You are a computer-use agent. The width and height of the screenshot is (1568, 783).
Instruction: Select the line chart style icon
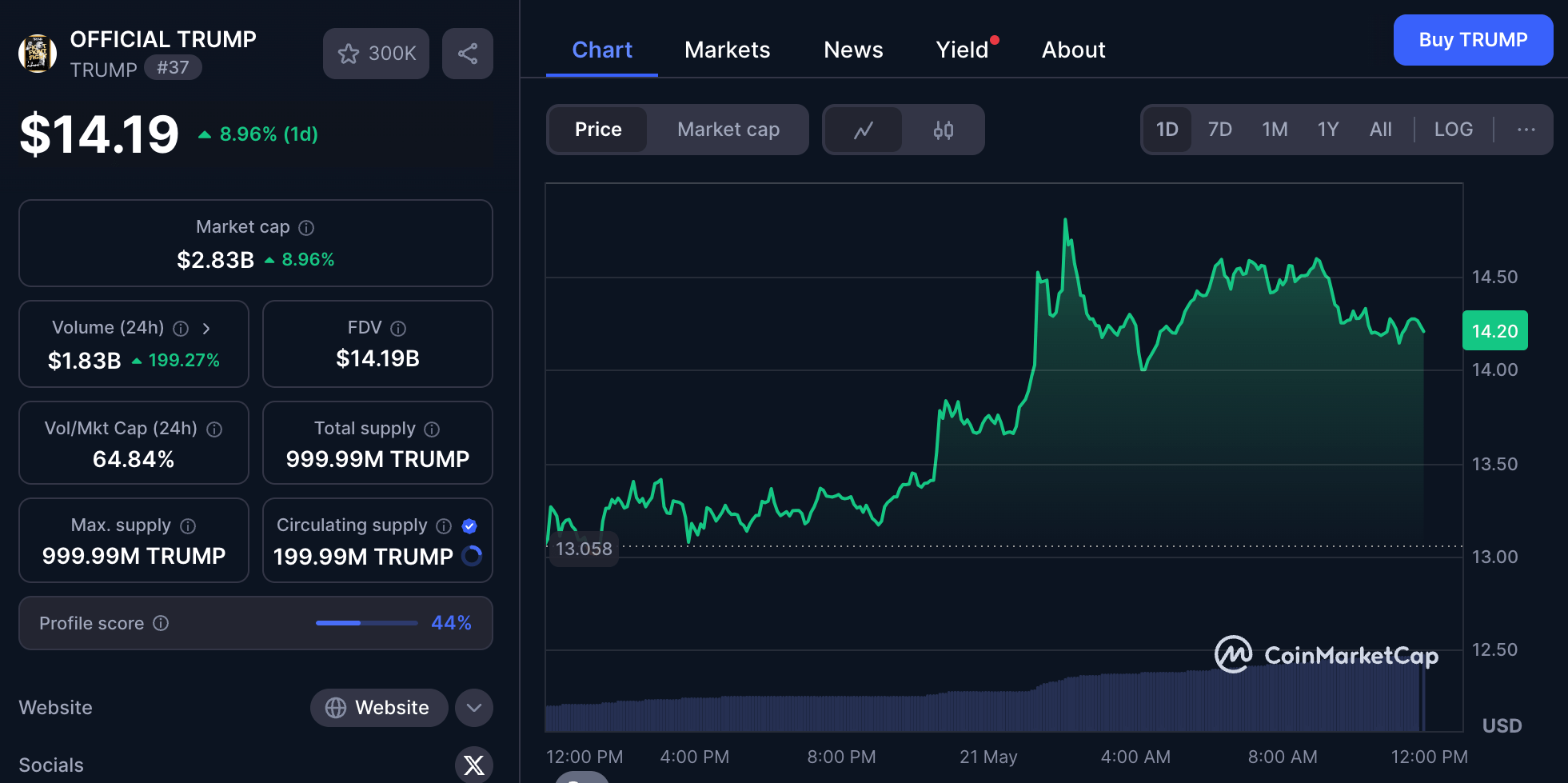864,129
